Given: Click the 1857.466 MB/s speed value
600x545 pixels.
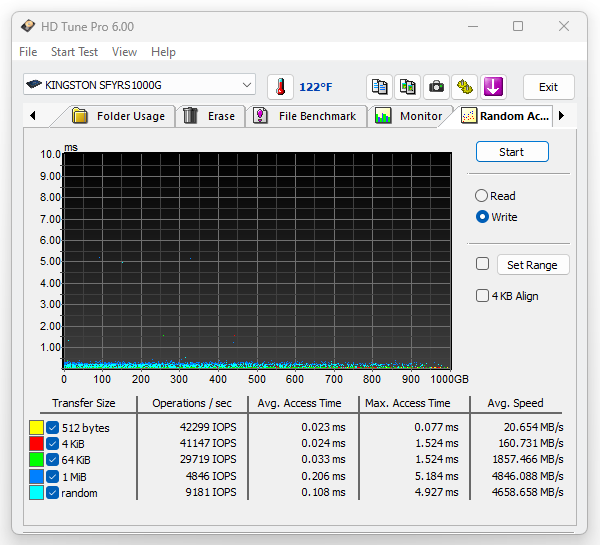Looking at the screenshot, I should click(528, 459).
